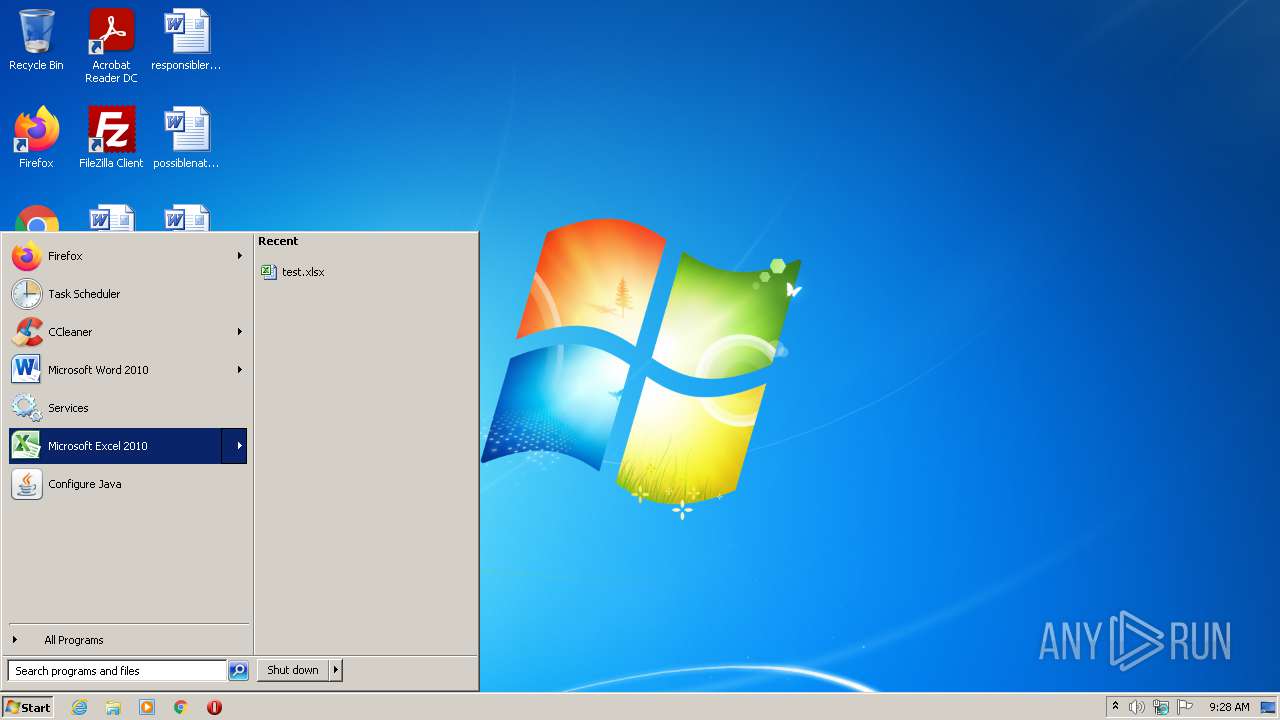Screen dimensions: 1280x720
Task: Open Configure Java from the Start menu
Action: [128, 484]
